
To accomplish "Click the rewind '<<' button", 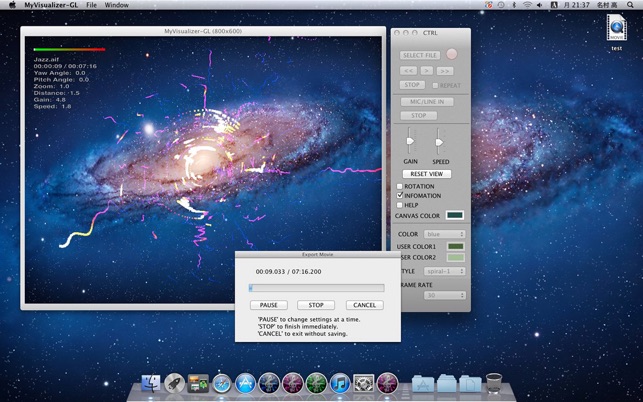I will (x=408, y=71).
